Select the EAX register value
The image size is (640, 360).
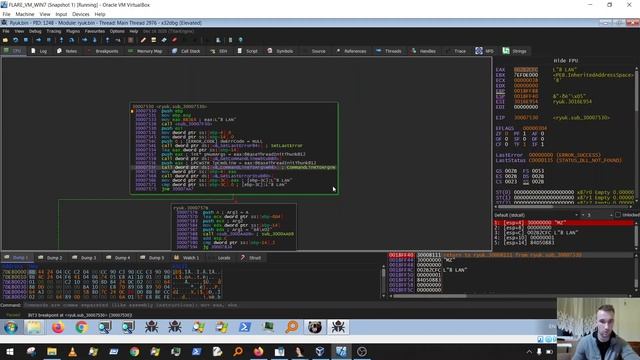coord(526,70)
